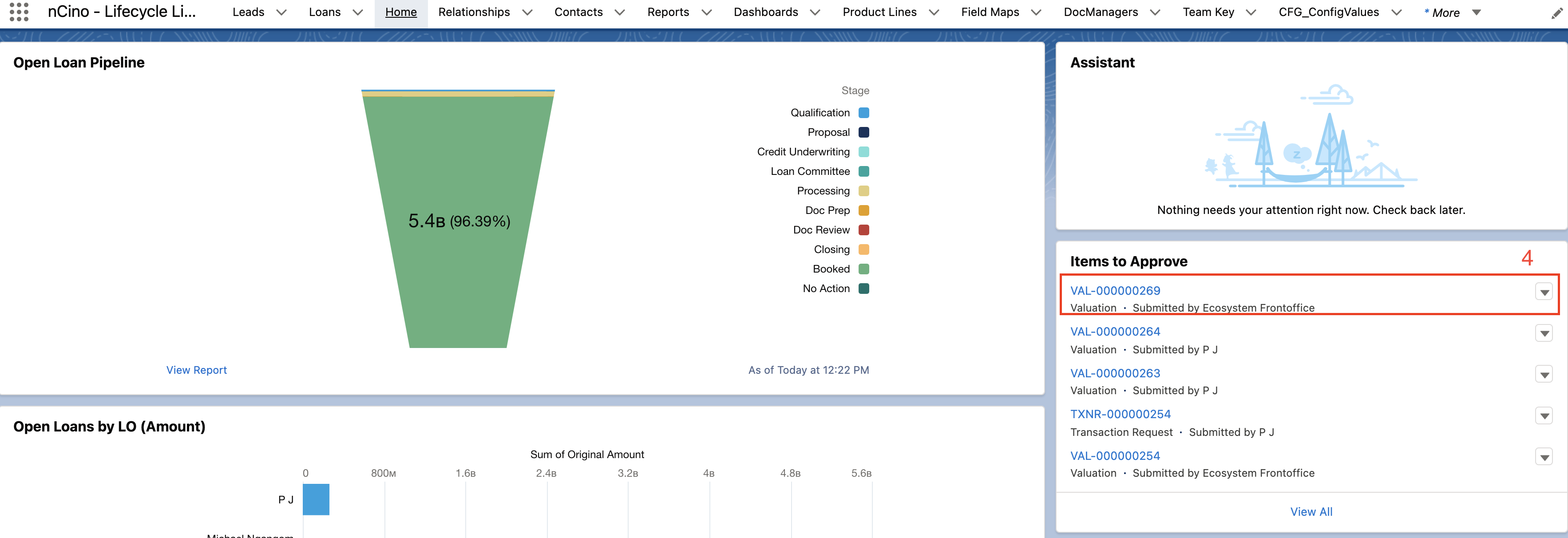Open the CFG_ConfigValues dropdown
Image resolution: width=1568 pixels, height=538 pixels.
click(x=1396, y=12)
